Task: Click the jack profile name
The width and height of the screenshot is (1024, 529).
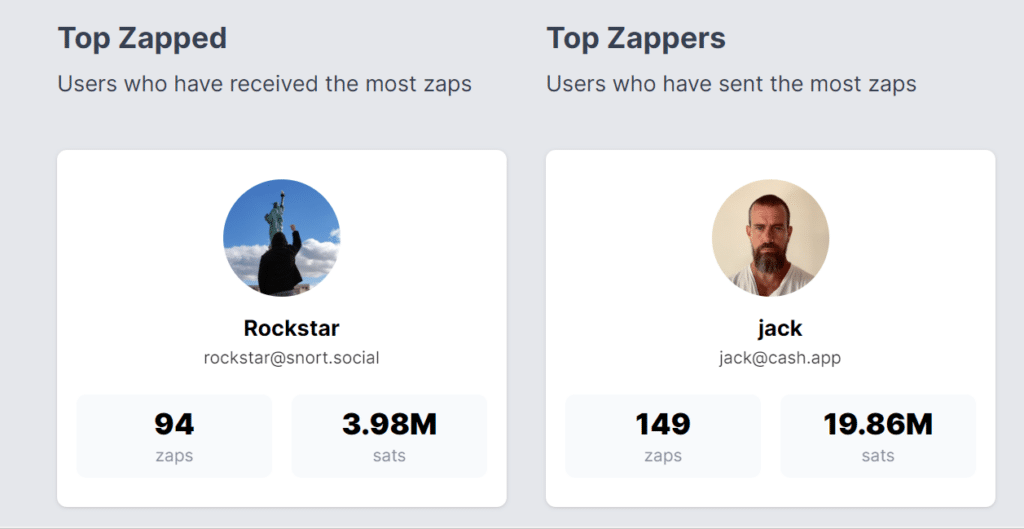Action: 780,328
